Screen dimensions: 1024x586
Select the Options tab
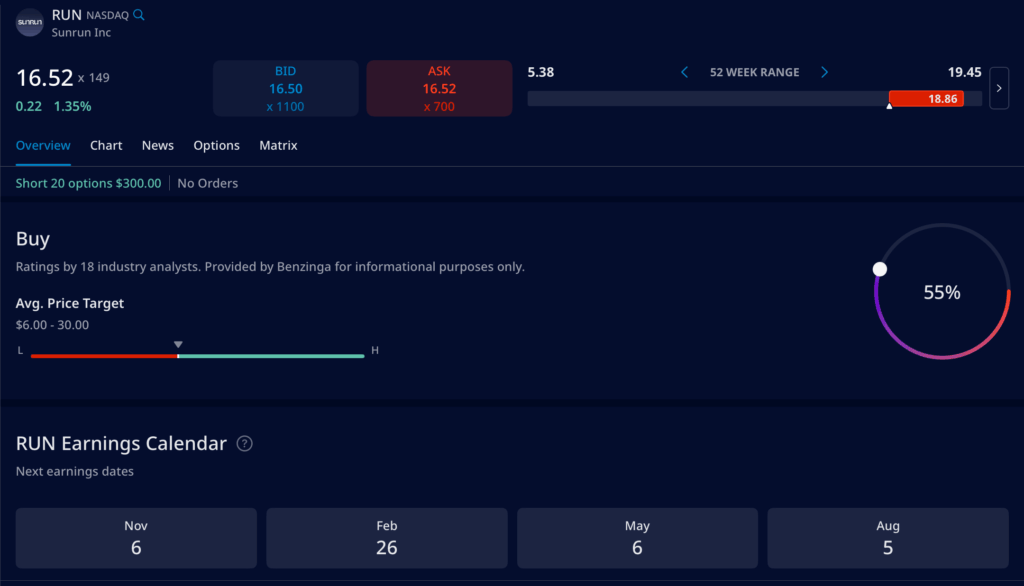click(x=216, y=145)
